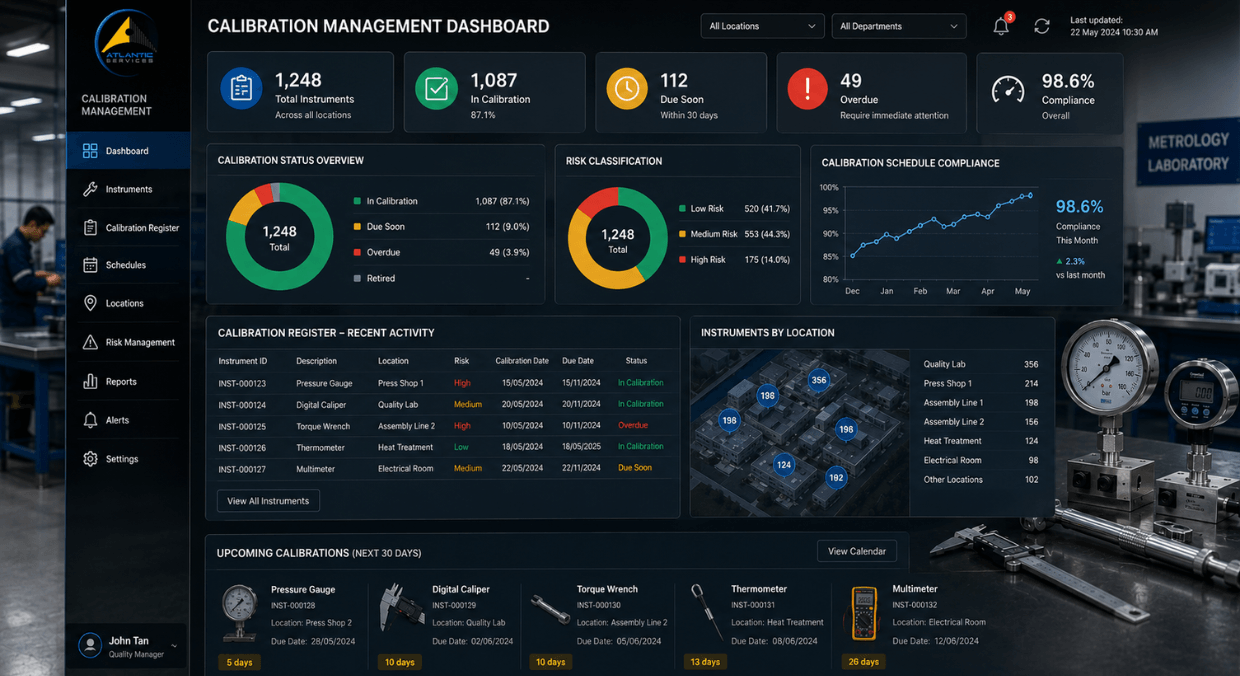
Task: Click the View All Instruments button
Action: tap(268, 501)
